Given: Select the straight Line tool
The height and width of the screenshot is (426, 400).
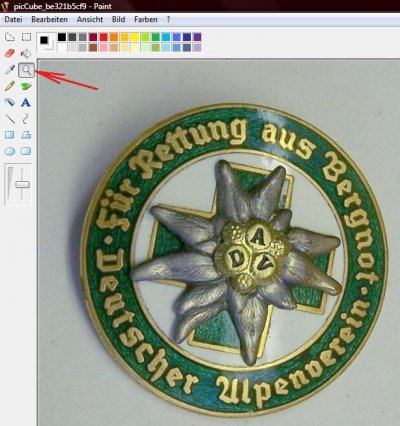Looking at the screenshot, I should click(10, 119).
